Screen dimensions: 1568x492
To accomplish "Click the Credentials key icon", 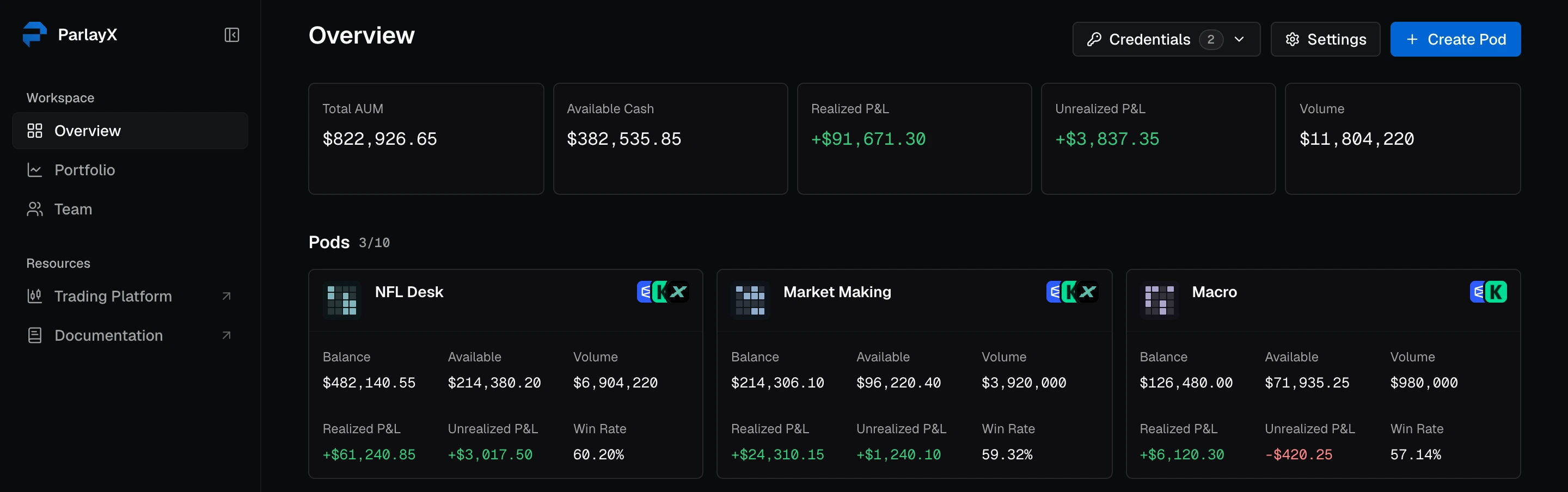I will 1094,40.
